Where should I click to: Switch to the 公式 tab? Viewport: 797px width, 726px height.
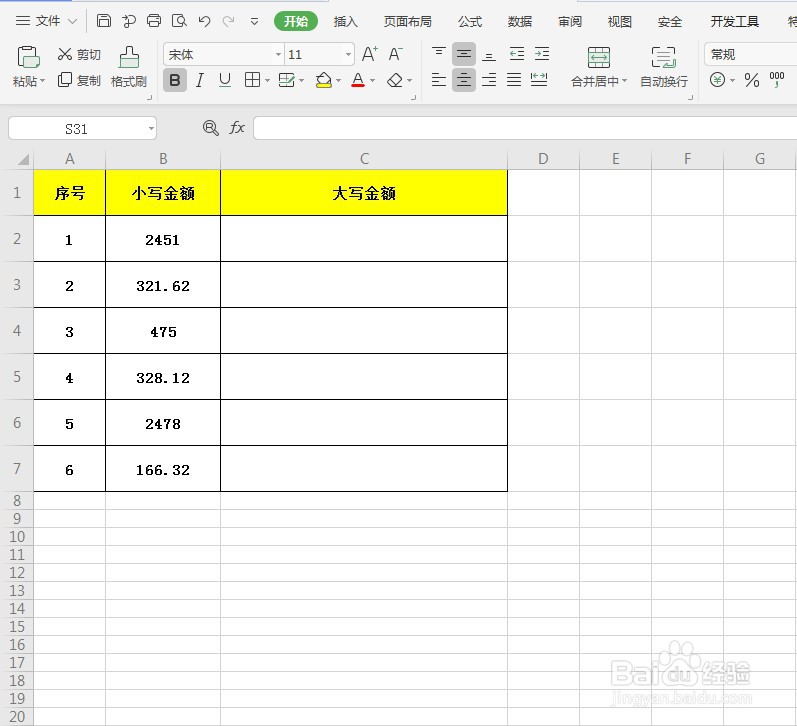[x=470, y=21]
